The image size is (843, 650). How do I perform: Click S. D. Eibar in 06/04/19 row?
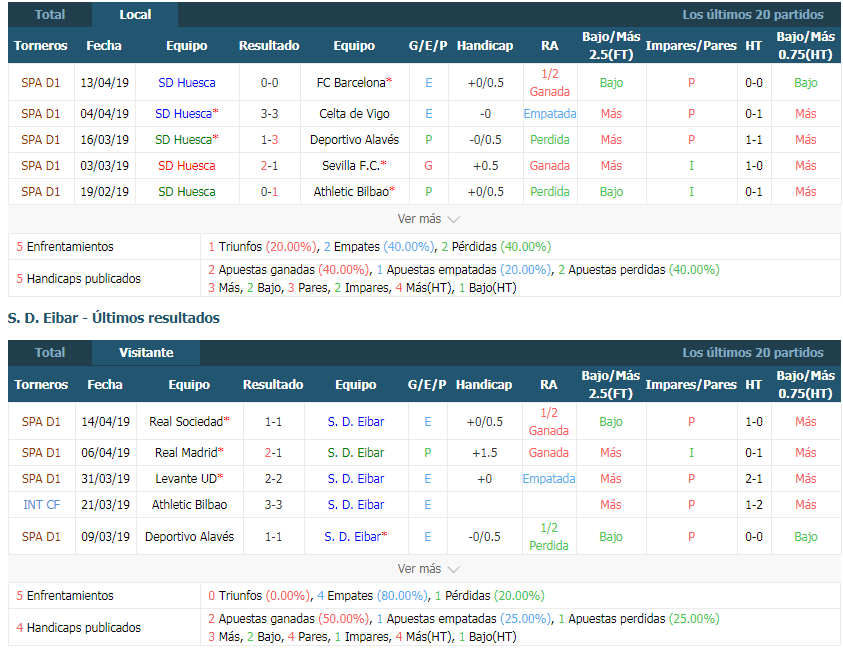356,453
